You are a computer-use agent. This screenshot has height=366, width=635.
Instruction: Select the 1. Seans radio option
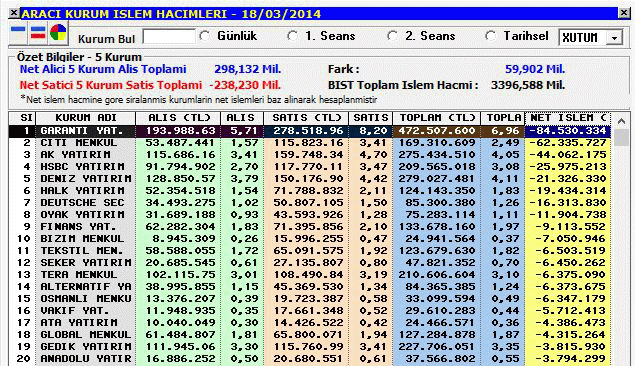(292, 36)
